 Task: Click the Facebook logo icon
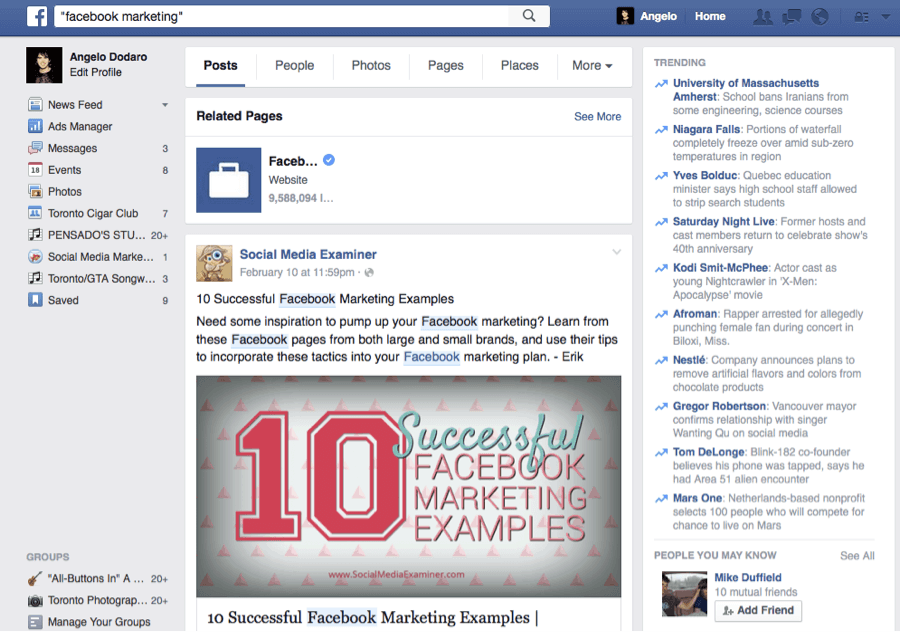37,16
